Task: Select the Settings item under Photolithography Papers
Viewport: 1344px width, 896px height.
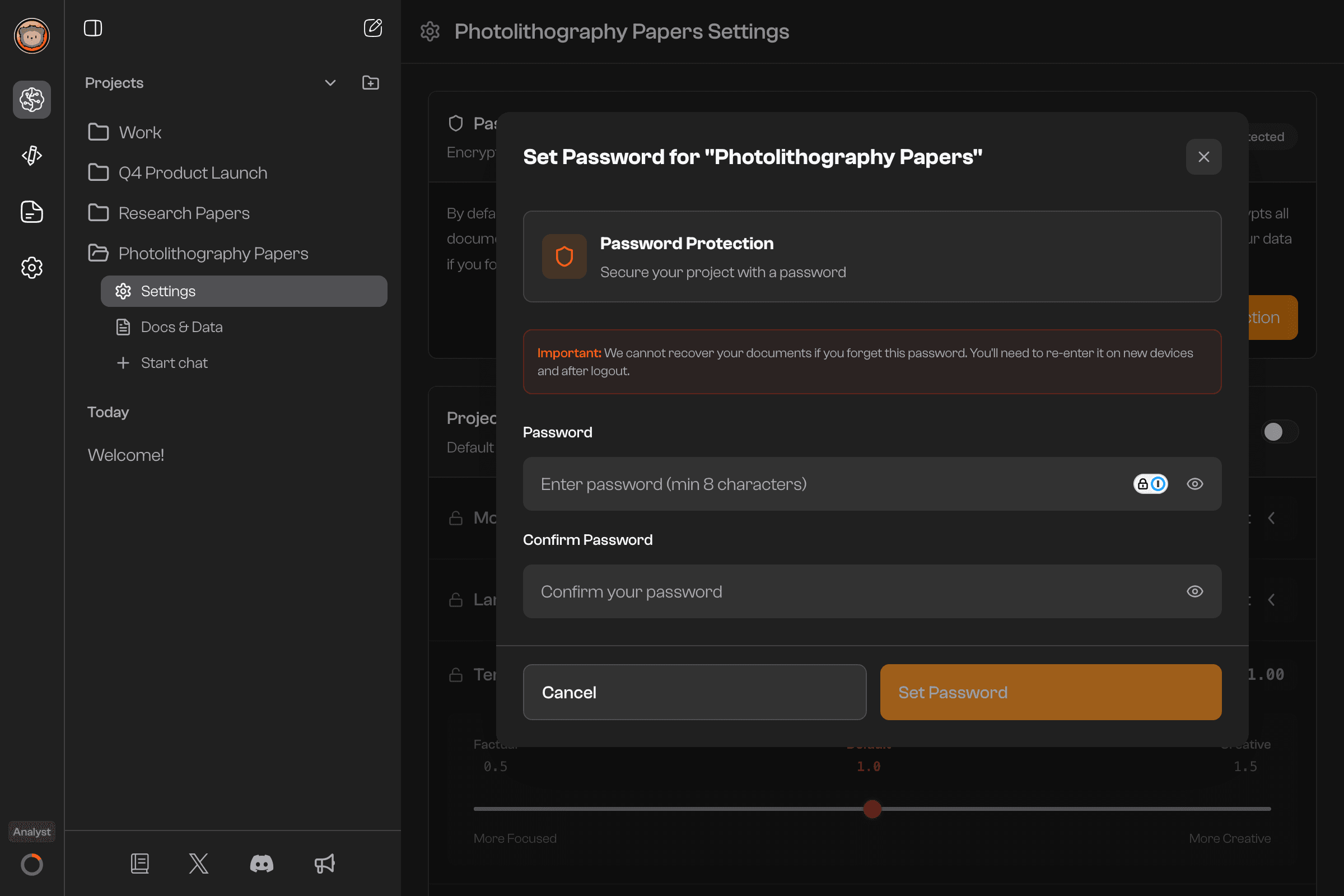Action: [x=244, y=291]
